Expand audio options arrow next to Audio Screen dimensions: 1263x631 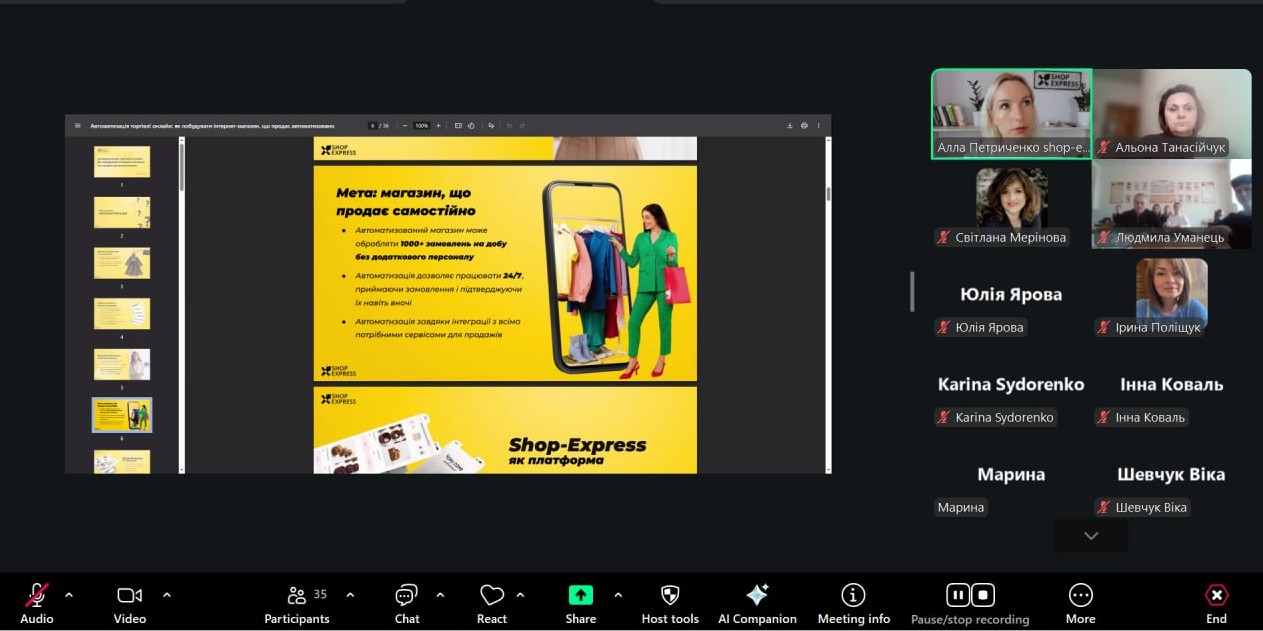point(69,595)
